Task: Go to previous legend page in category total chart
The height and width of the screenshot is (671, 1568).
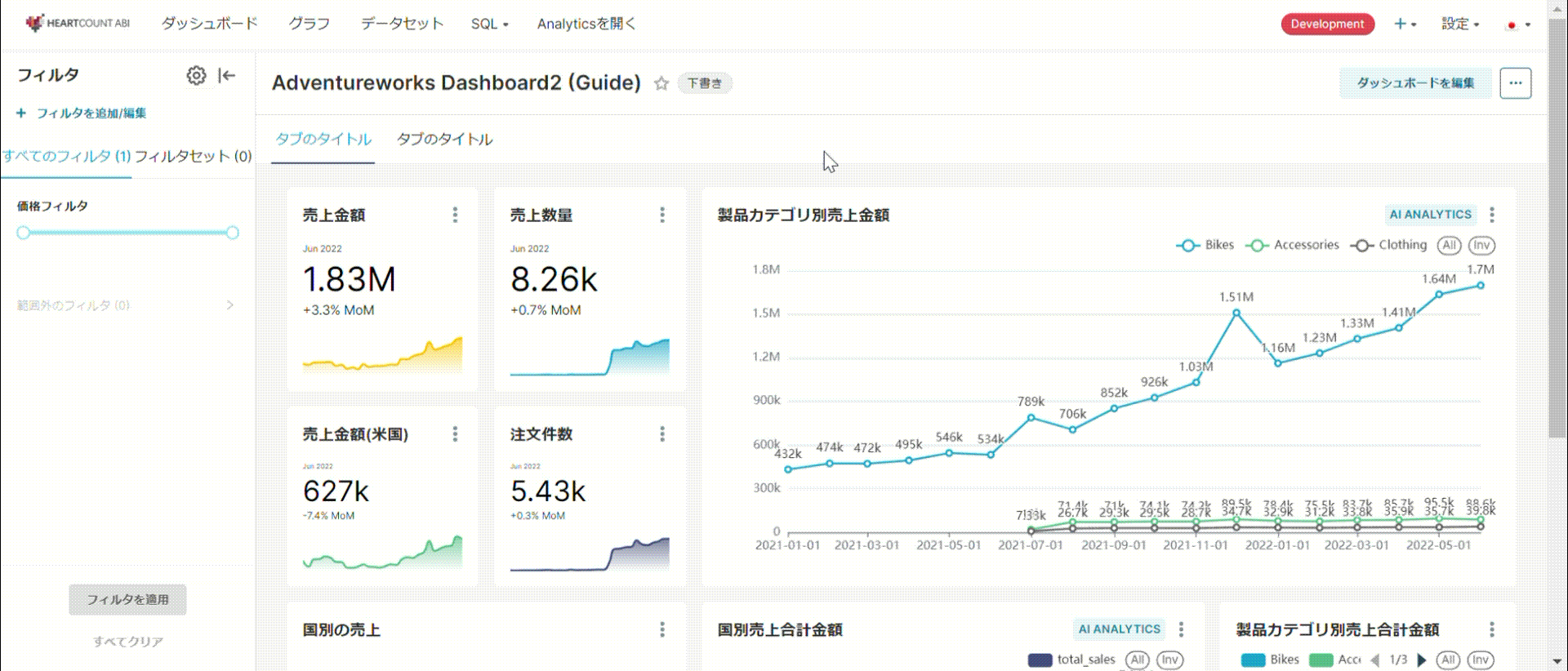Action: pos(1375,660)
